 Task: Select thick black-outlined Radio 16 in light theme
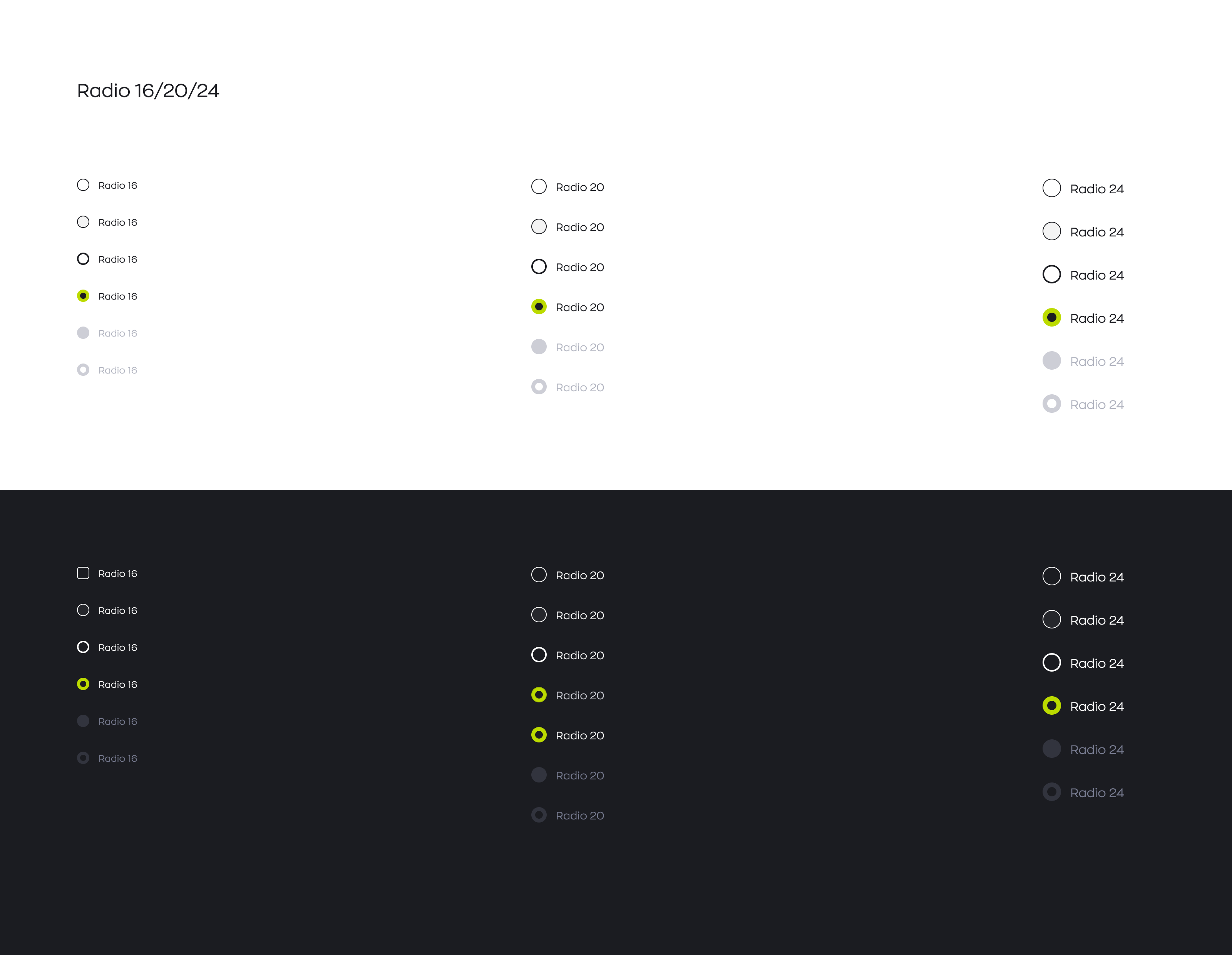pos(83,259)
